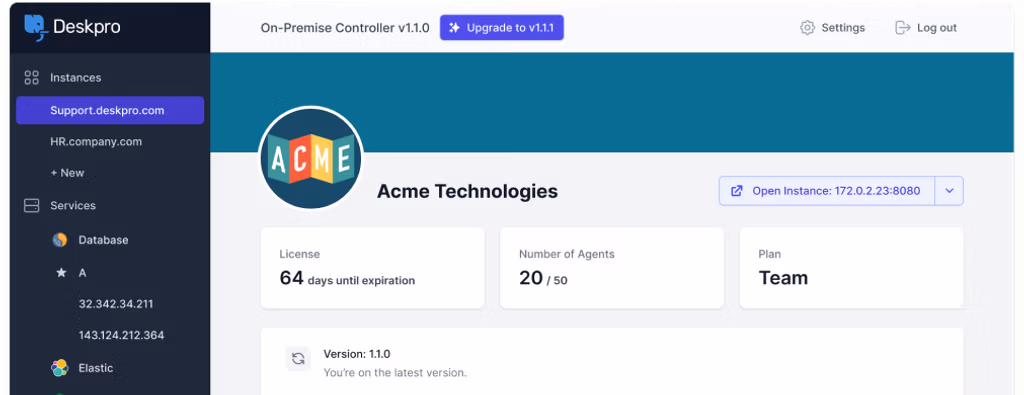1024x395 pixels.
Task: Click Upgrade to v1.1.1 button
Action: coord(502,27)
